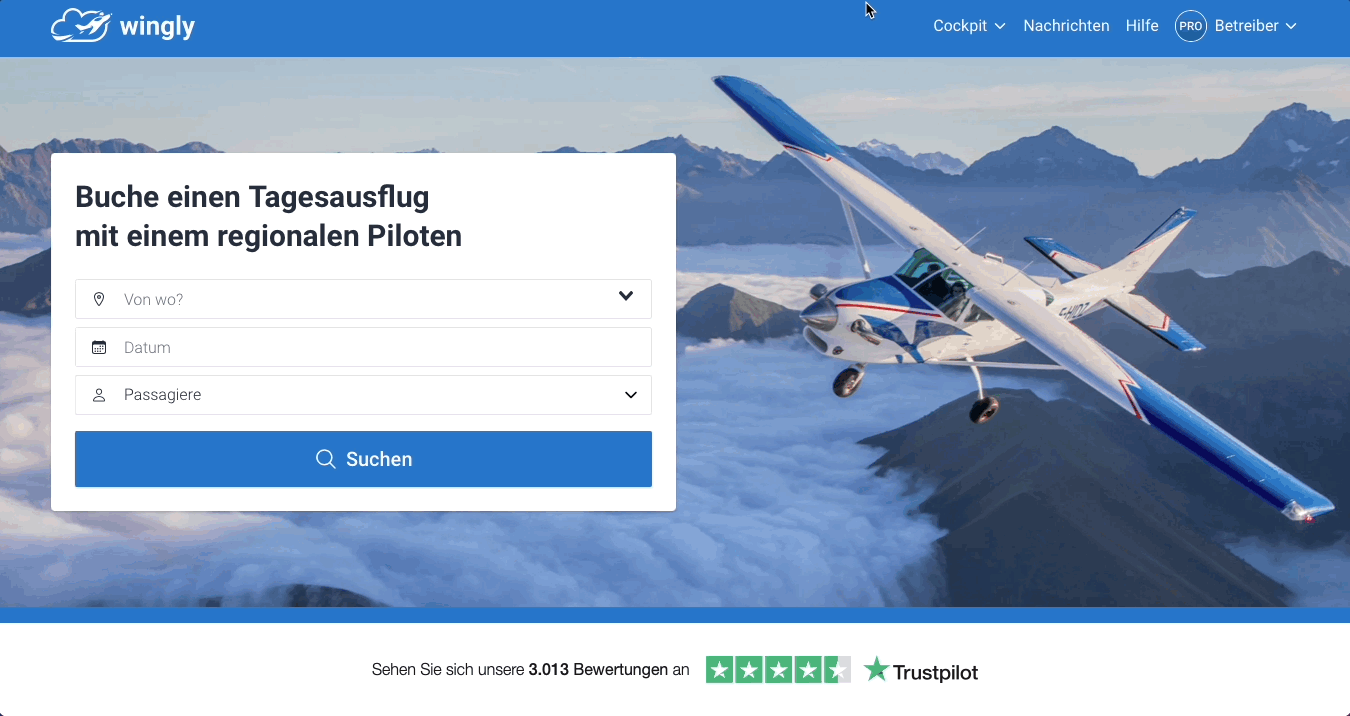Open Nachrichten in the top navigation
1350x716 pixels.
1066,26
